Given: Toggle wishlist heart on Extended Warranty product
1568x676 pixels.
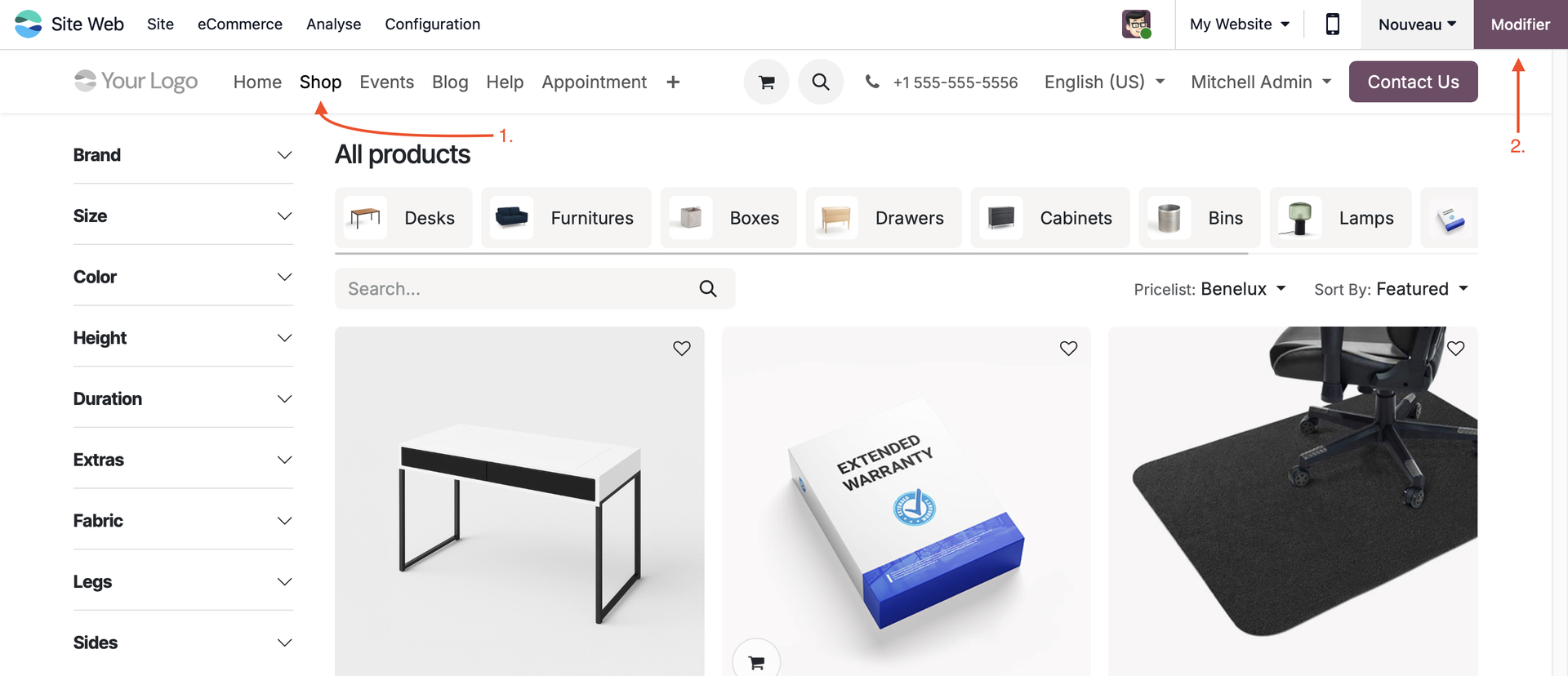Looking at the screenshot, I should coord(1068,349).
